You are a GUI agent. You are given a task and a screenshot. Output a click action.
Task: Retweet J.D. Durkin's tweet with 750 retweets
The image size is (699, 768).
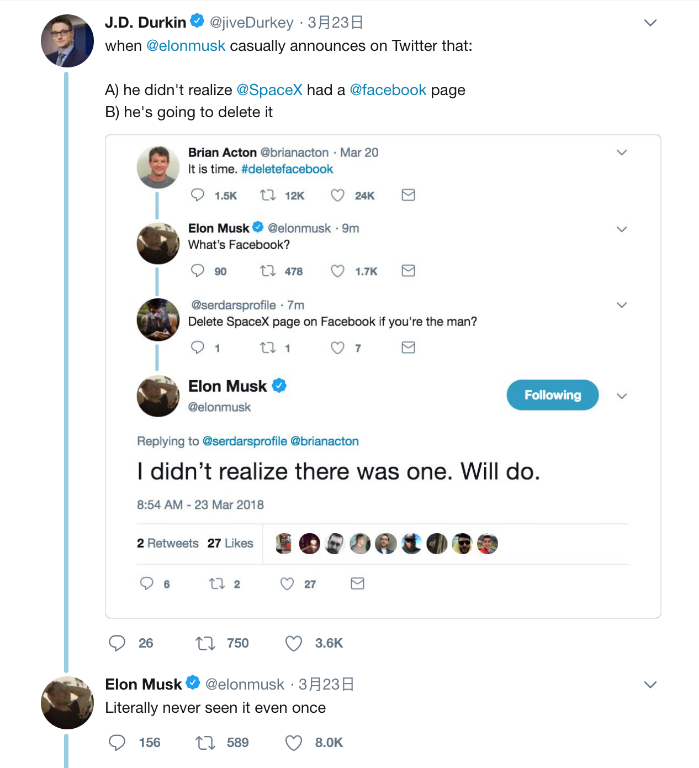point(204,643)
